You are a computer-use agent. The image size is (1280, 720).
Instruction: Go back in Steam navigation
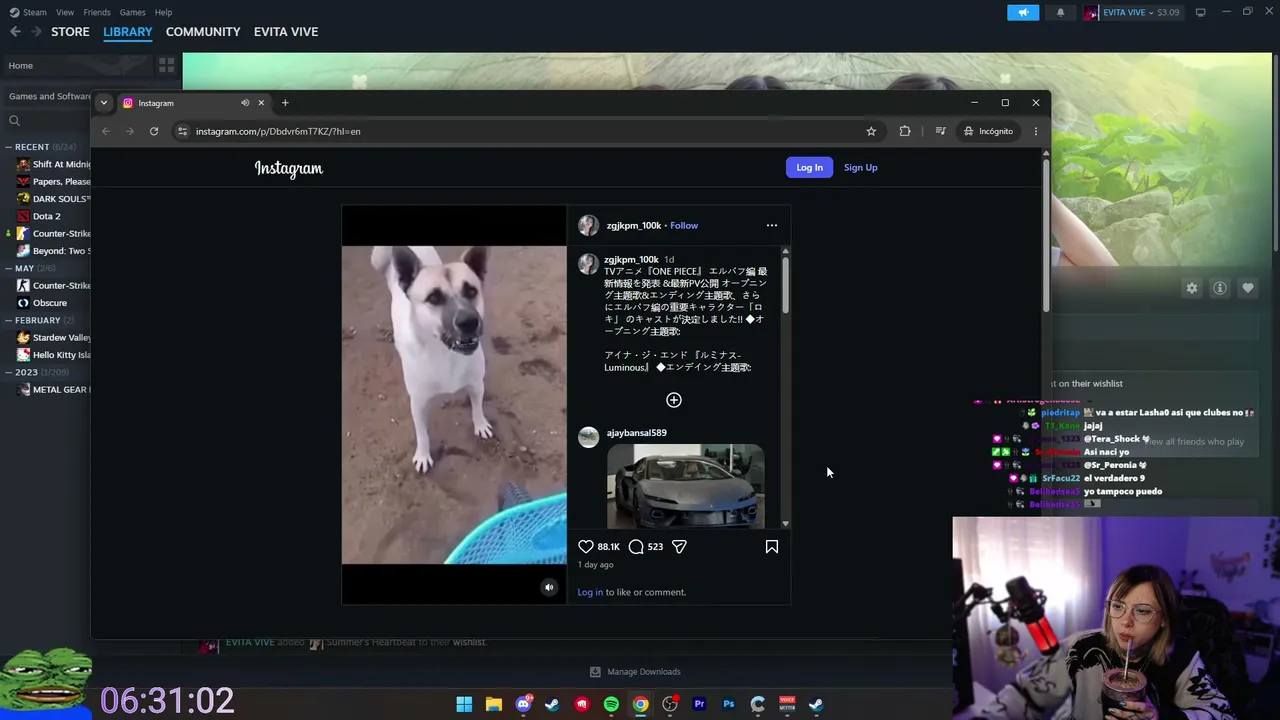pos(15,32)
